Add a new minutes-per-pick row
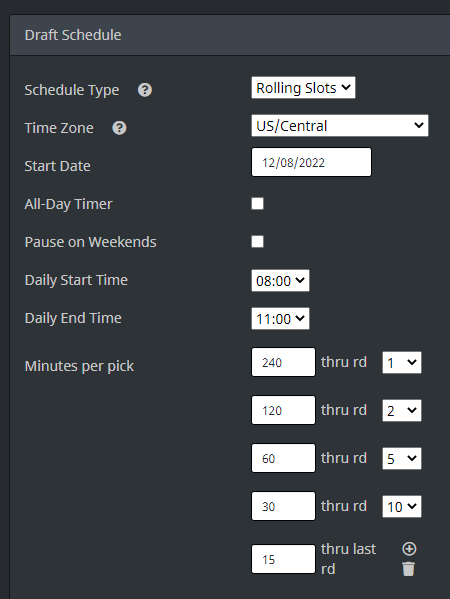 click(x=409, y=549)
